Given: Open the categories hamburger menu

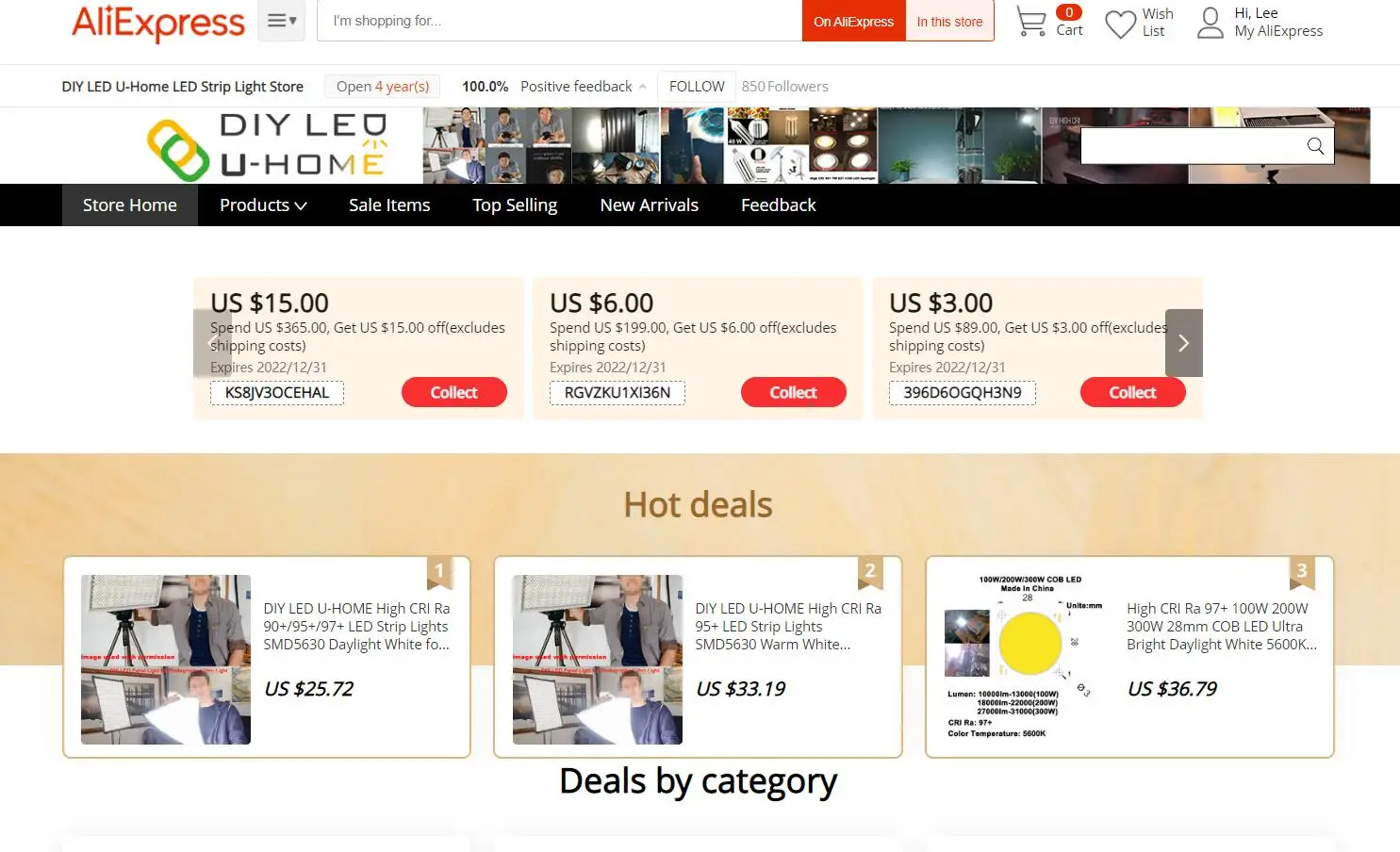Looking at the screenshot, I should [281, 21].
